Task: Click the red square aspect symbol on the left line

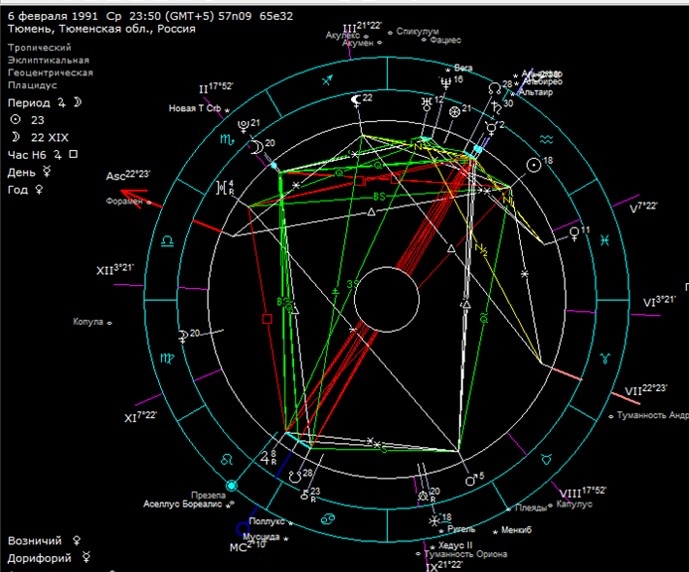Action: pyautogui.click(x=267, y=319)
